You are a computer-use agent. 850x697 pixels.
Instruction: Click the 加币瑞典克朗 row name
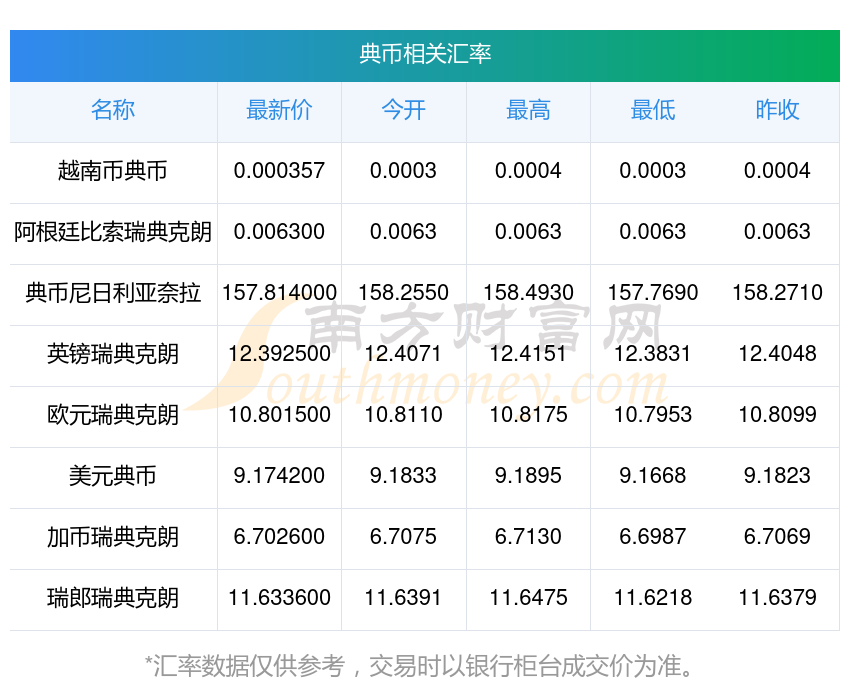pos(113,537)
